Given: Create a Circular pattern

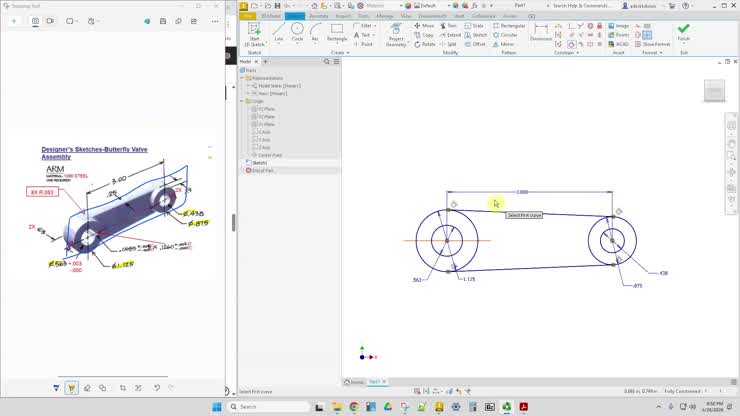Looking at the screenshot, I should (505, 35).
